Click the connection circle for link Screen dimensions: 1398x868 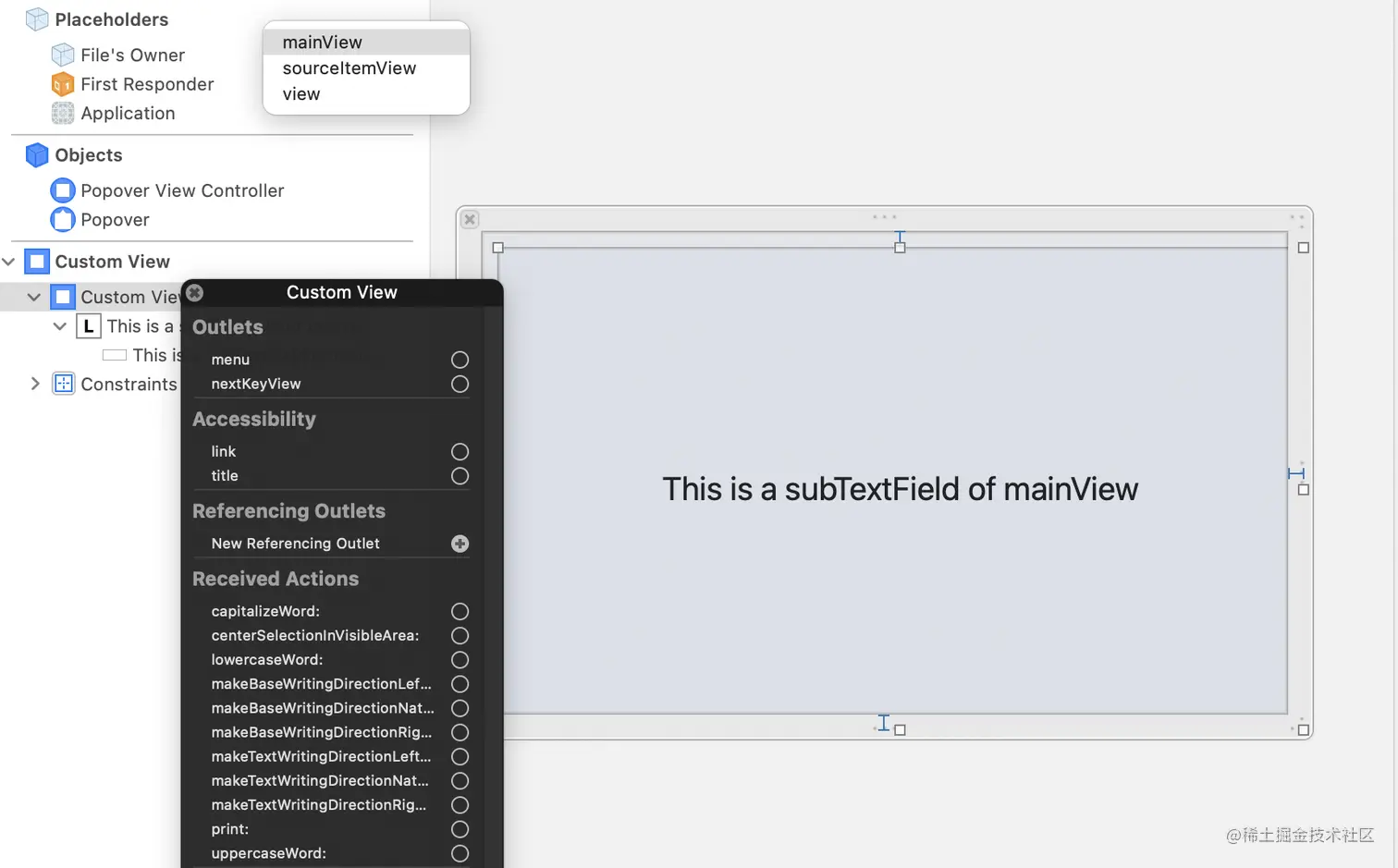pos(460,451)
